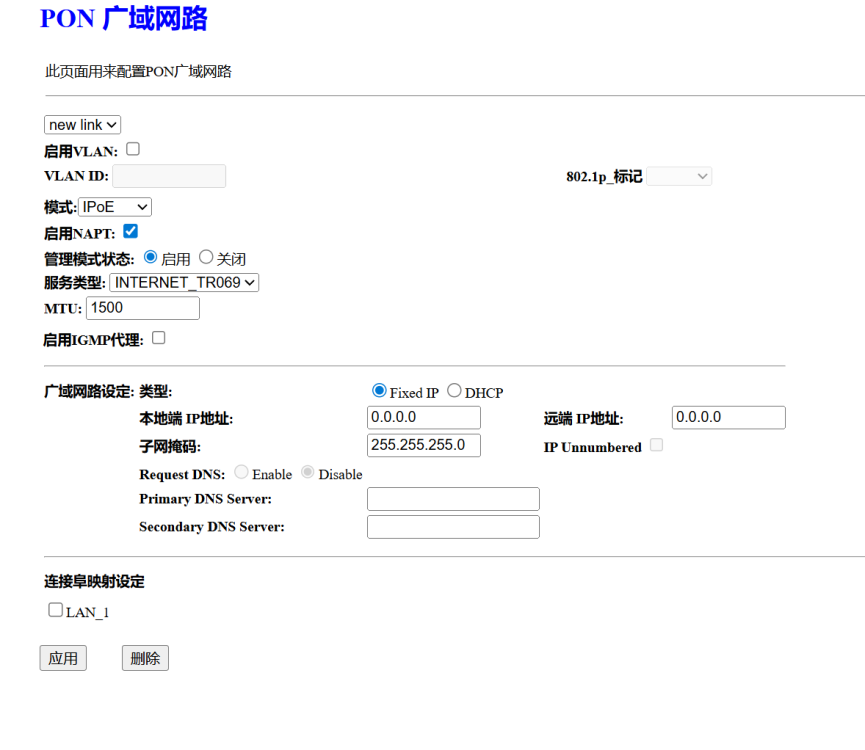
Task: Open the 模式 IPoE dropdown
Action: (114, 207)
